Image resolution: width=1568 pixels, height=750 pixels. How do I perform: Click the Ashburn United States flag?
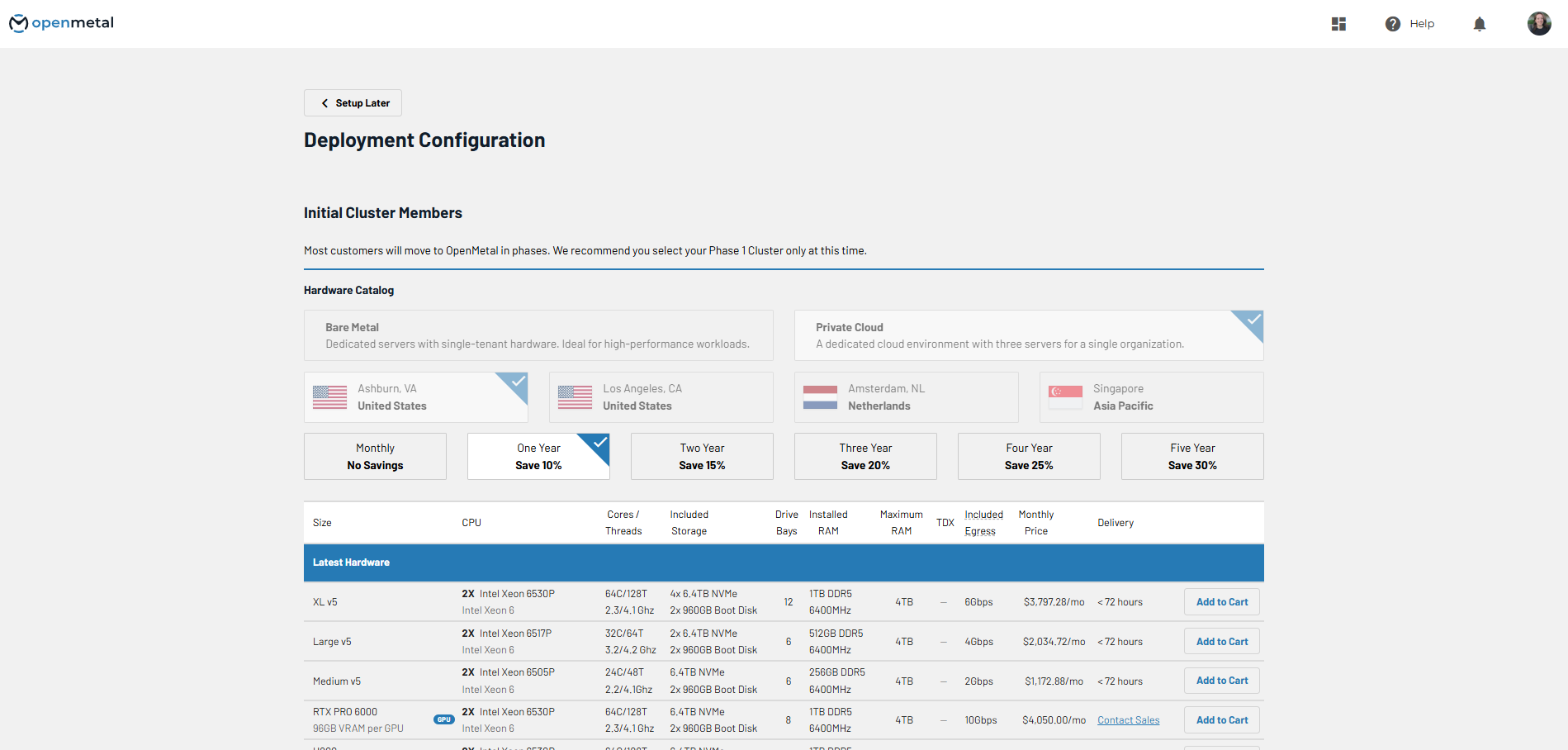(x=329, y=397)
